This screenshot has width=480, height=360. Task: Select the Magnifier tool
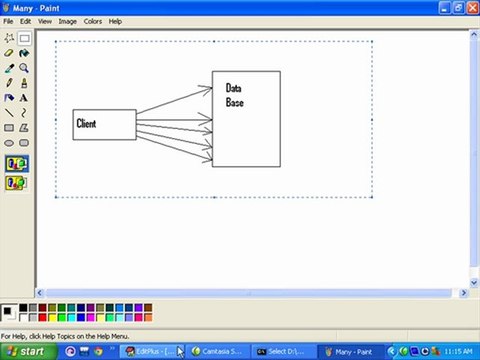click(x=24, y=68)
